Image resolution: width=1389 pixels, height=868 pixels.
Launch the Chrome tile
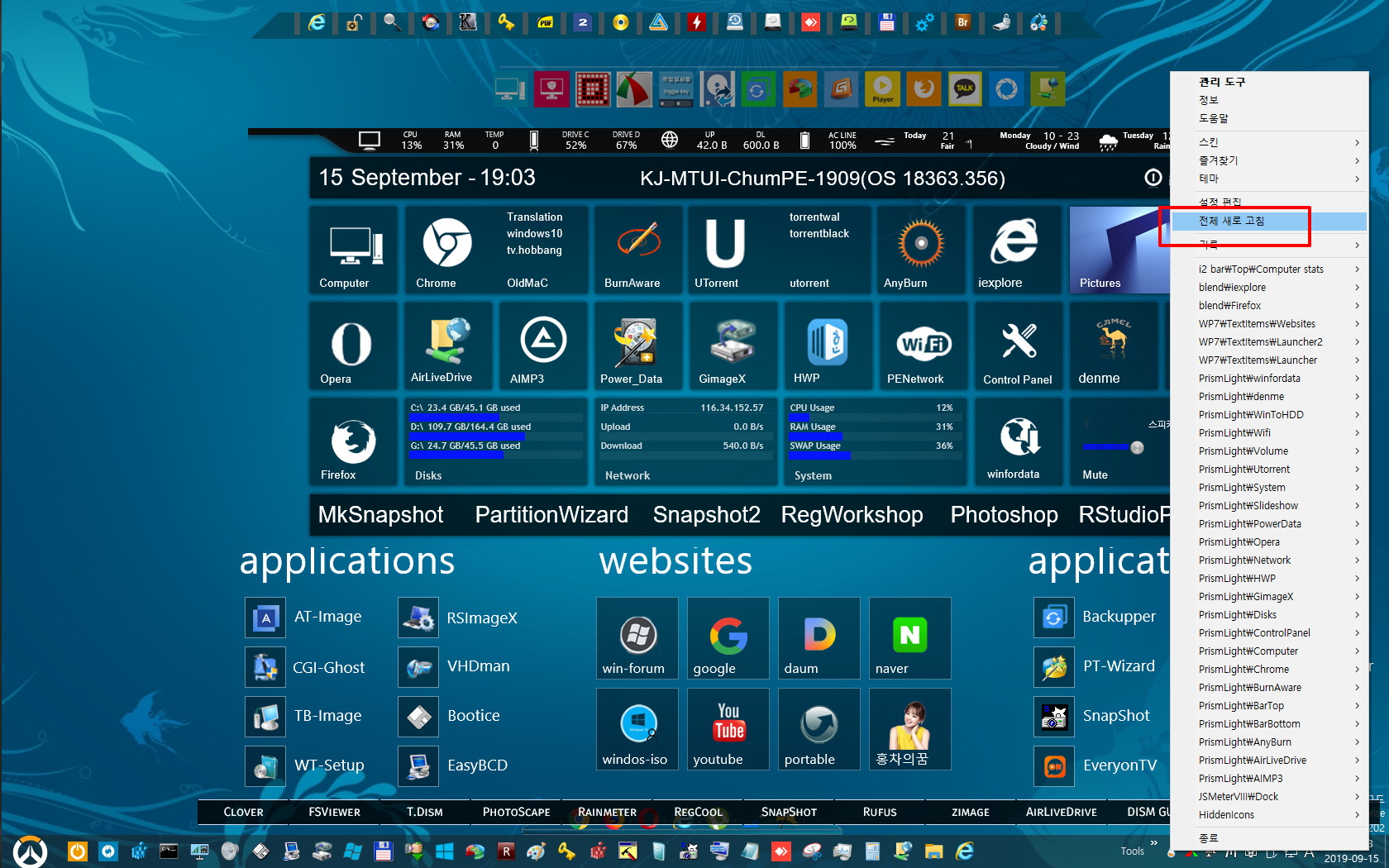(x=447, y=250)
